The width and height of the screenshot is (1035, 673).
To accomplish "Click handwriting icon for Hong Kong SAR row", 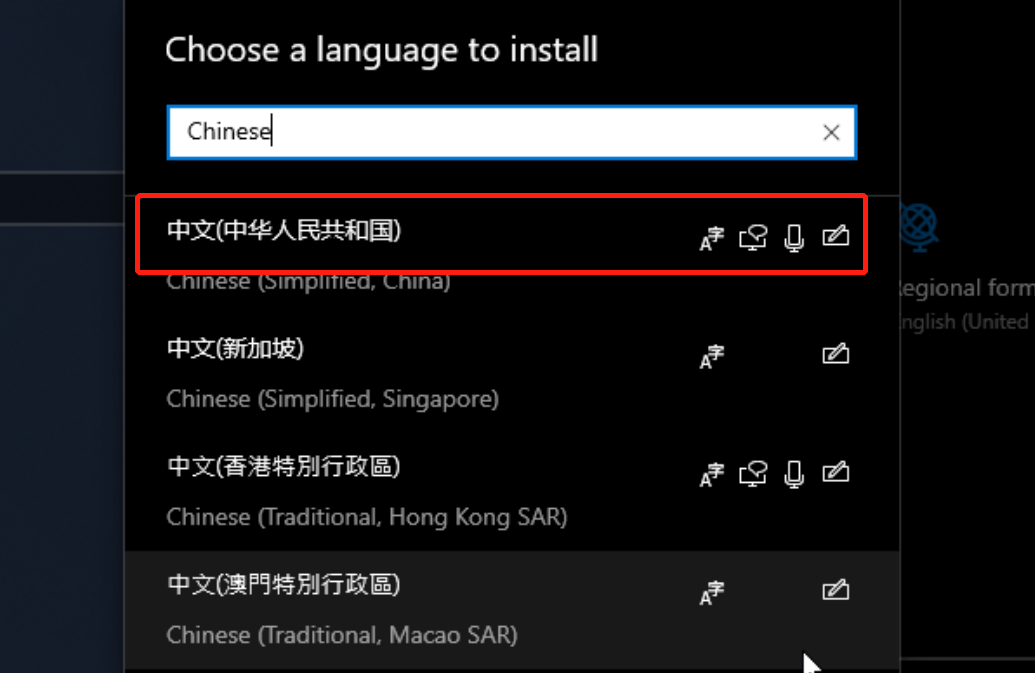I will (836, 472).
